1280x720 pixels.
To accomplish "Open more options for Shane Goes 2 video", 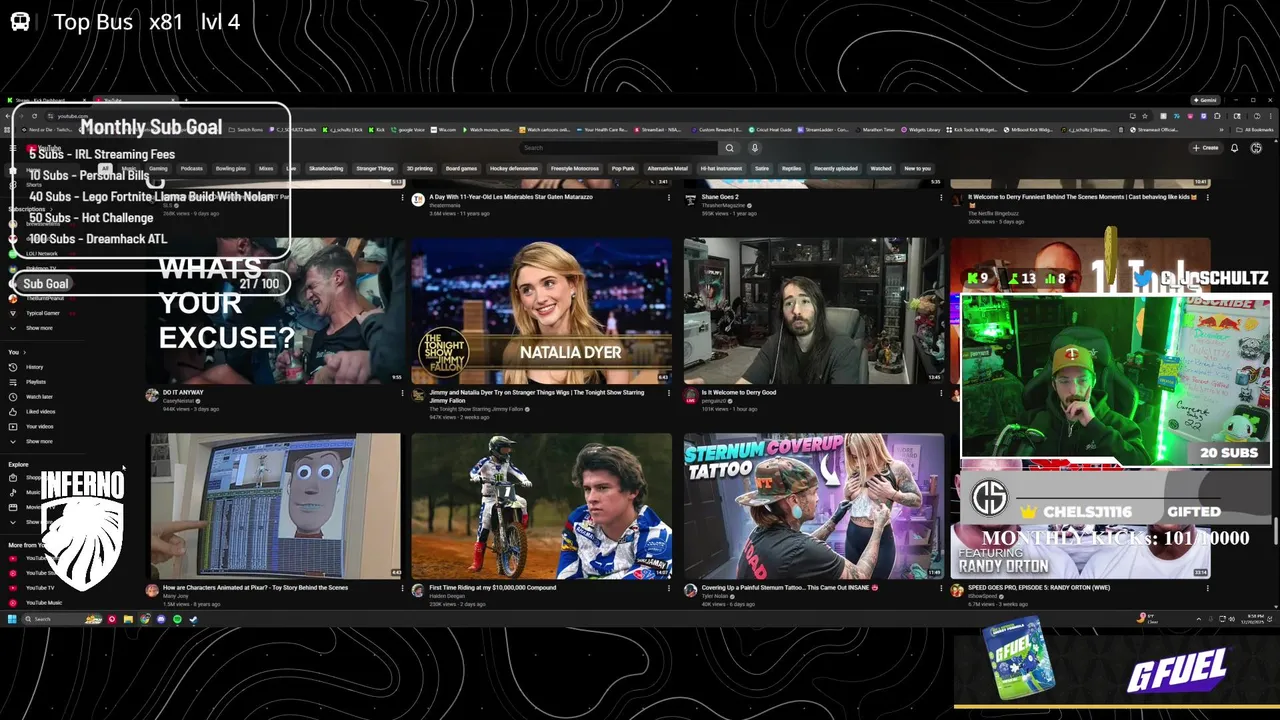I will tap(940, 197).
